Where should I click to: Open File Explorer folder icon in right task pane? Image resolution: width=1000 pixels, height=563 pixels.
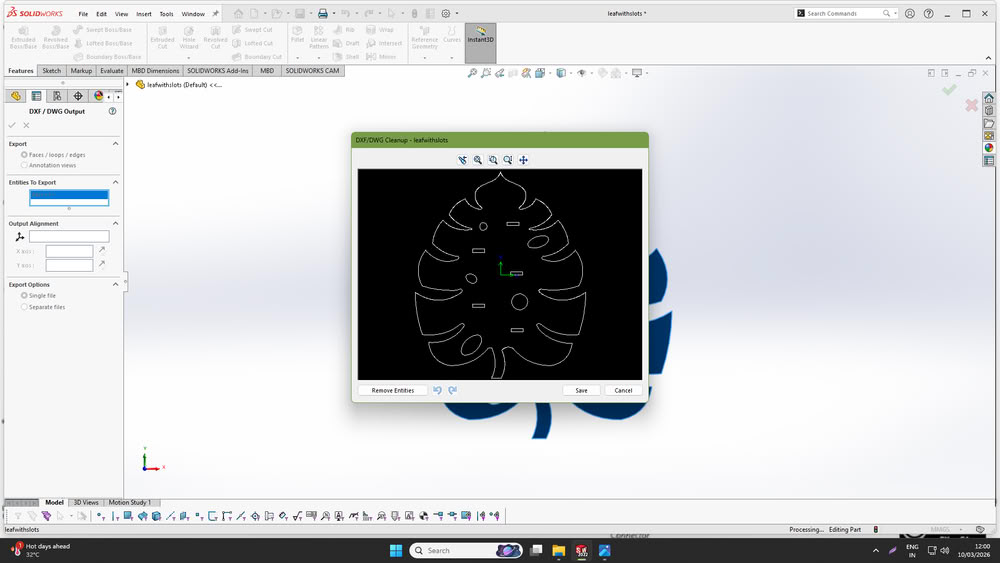click(989, 123)
